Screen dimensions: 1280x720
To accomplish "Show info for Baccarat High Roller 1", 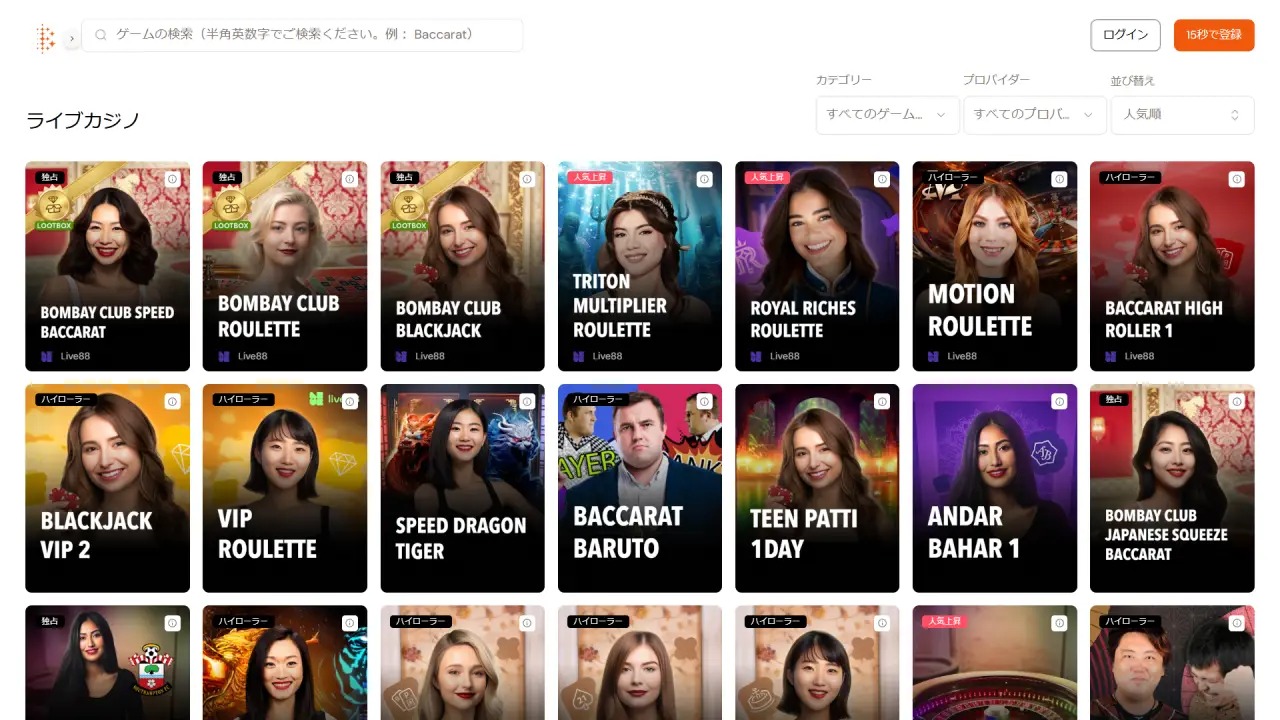I will coord(1237,179).
